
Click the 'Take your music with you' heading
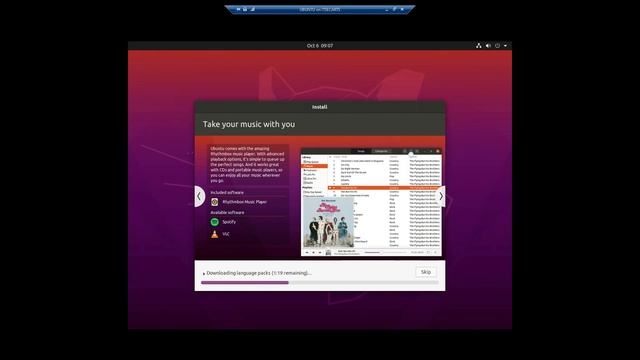pyautogui.click(x=249, y=124)
